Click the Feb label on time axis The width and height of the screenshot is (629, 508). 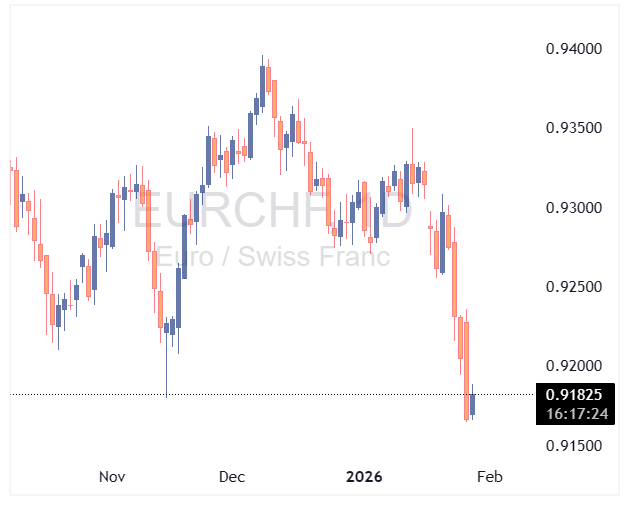pos(489,477)
